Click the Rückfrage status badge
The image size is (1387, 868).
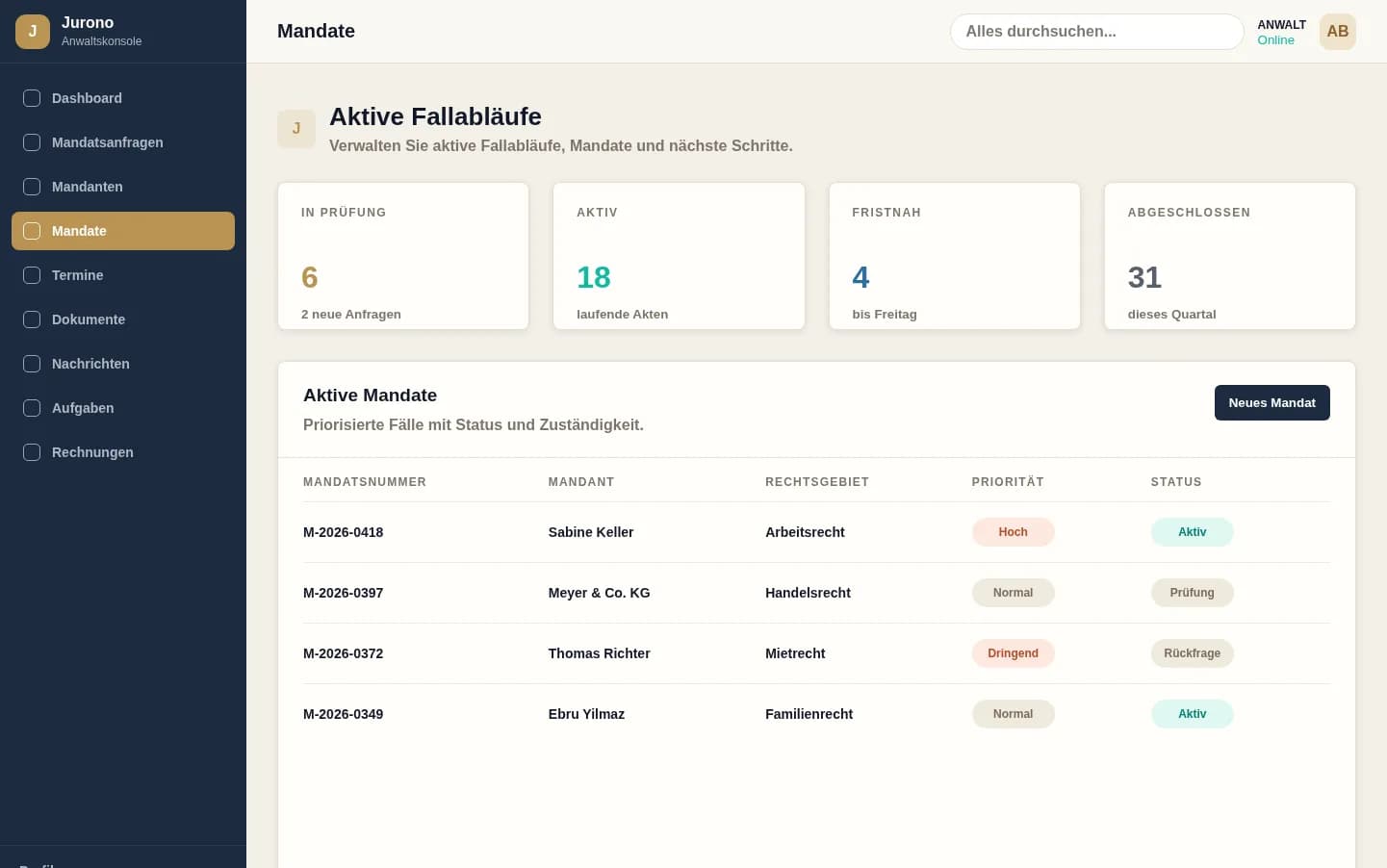1192,653
